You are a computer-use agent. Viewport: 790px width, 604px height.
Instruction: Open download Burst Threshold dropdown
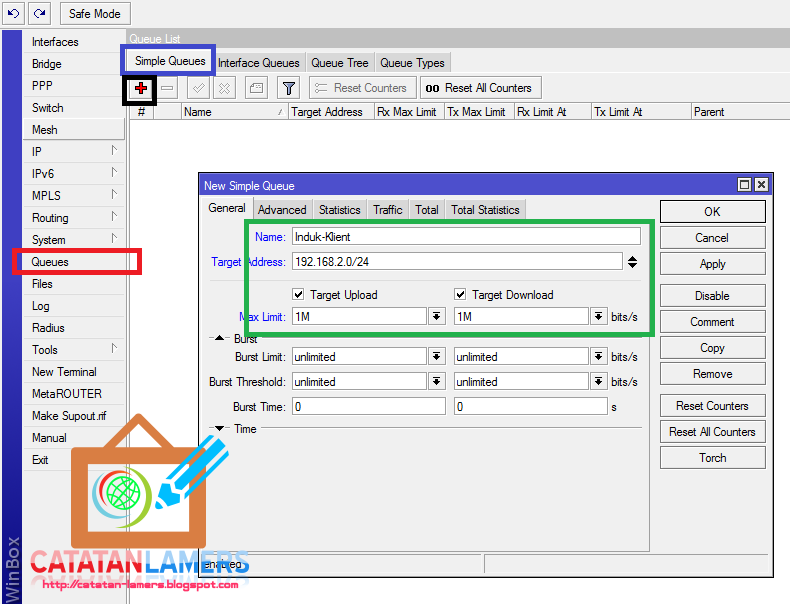point(598,382)
